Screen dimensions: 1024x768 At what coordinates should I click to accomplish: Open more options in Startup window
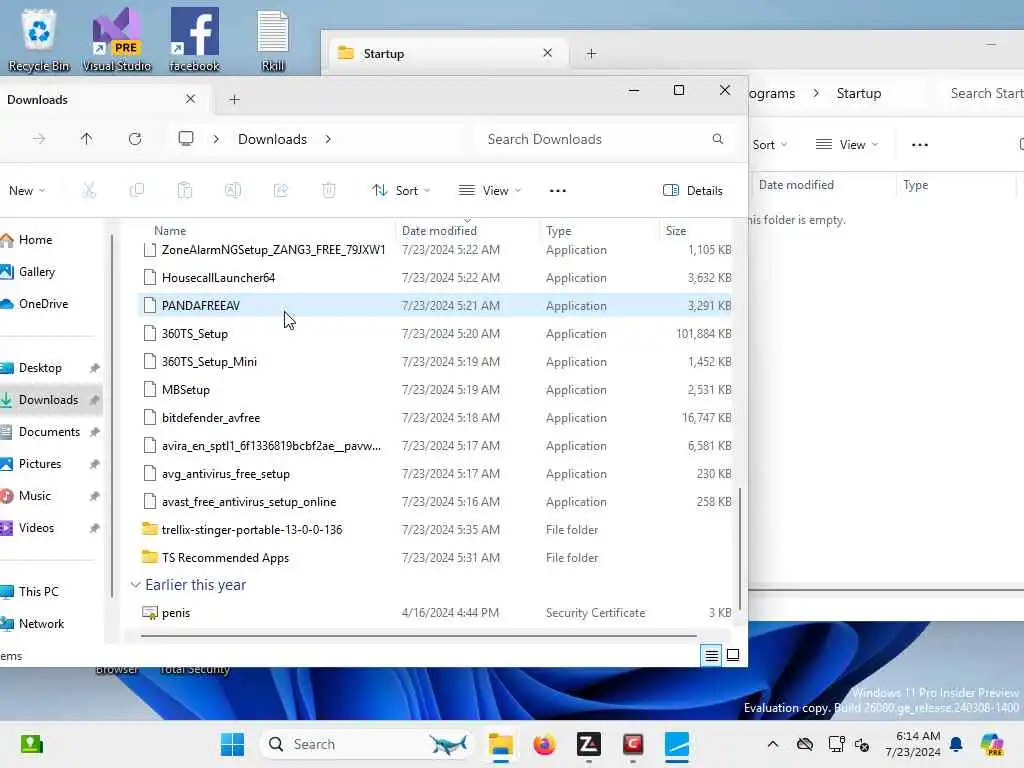click(x=920, y=145)
